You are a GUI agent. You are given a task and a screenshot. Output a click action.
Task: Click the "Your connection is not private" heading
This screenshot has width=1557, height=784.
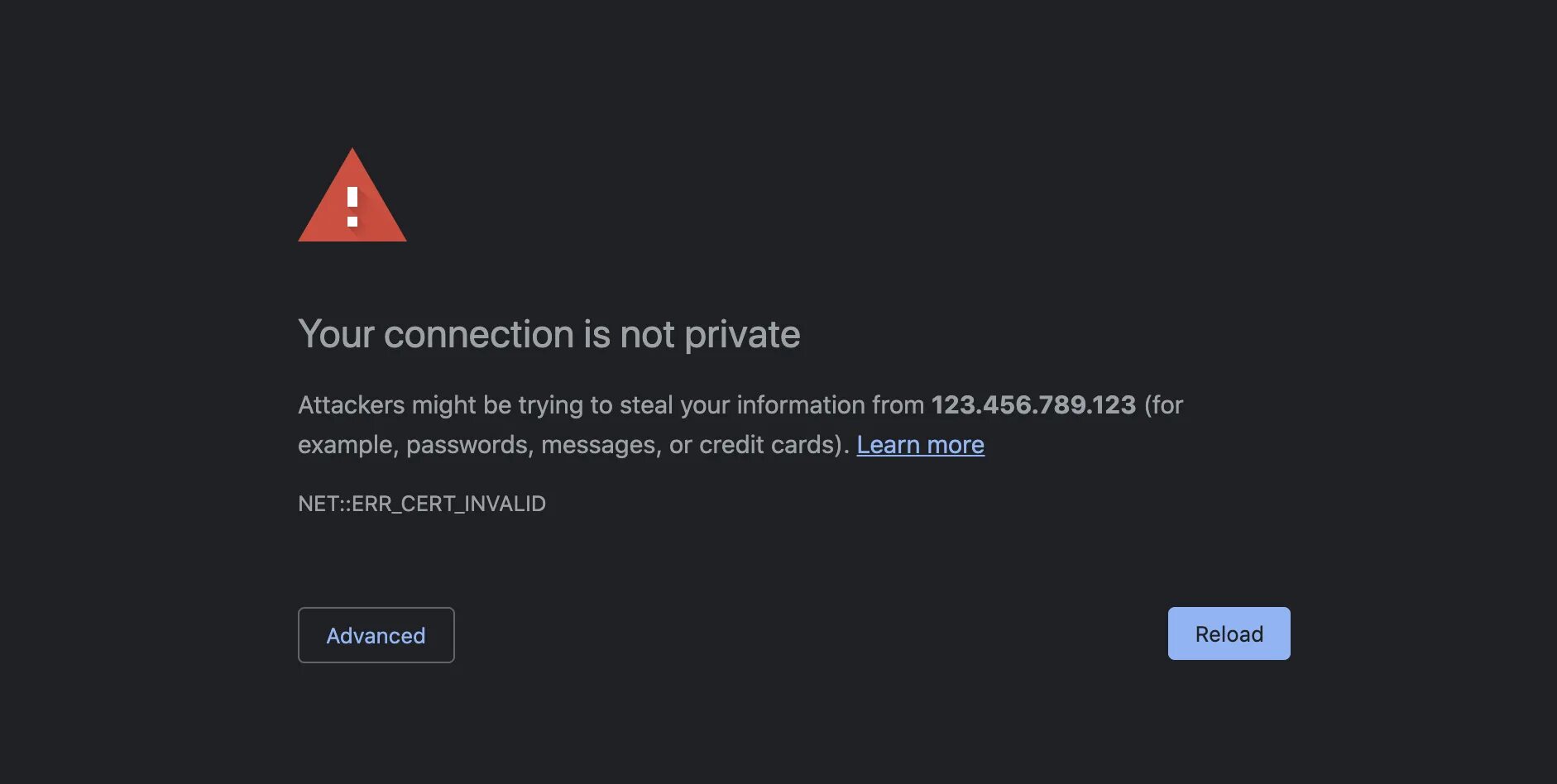pyautogui.click(x=549, y=335)
